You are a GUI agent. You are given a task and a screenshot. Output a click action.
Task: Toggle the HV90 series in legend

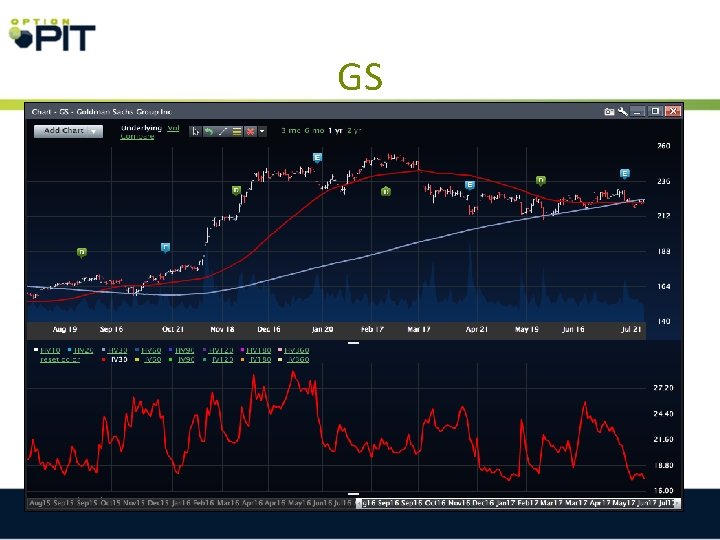(185, 350)
